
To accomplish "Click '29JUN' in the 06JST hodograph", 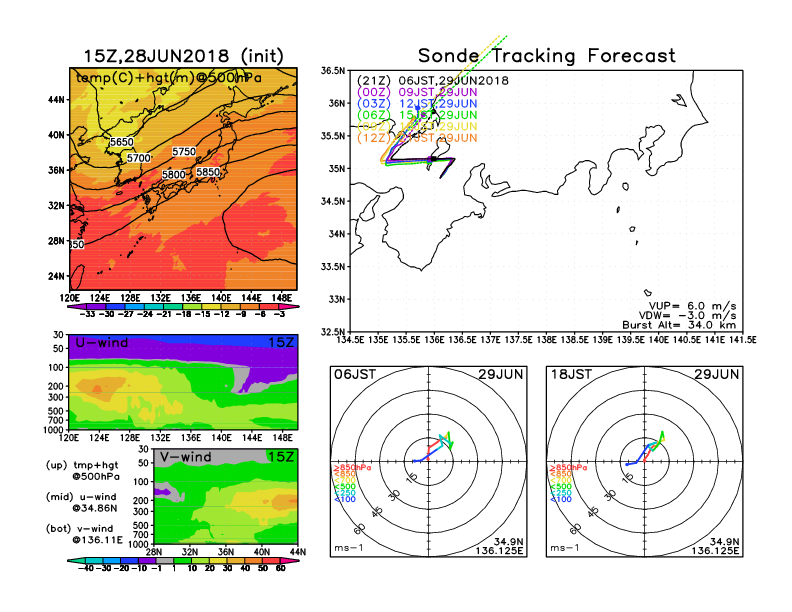I will click(501, 374).
